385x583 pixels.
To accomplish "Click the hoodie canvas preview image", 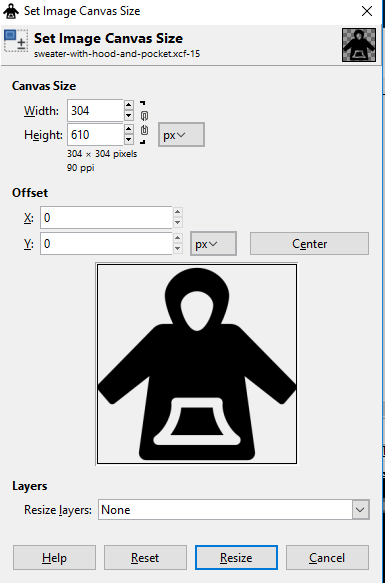I will tap(197, 364).
